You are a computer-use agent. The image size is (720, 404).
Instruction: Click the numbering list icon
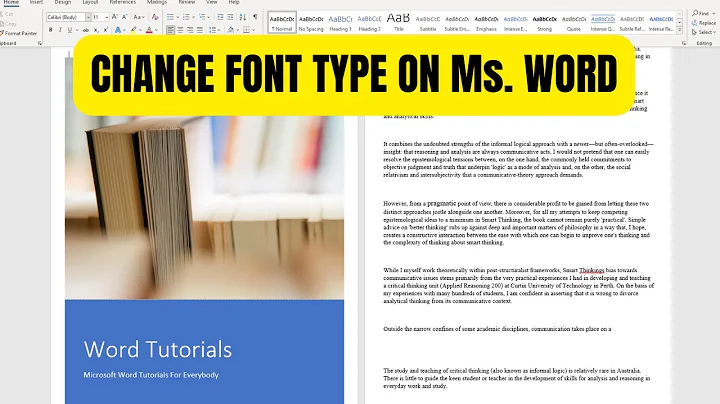click(186, 17)
